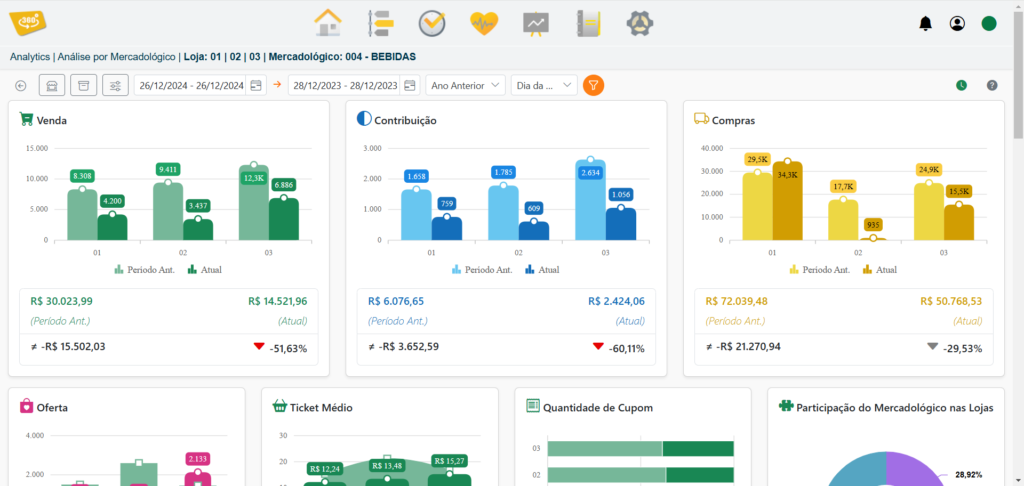Click the Ticket Médio basket icon
The height and width of the screenshot is (486, 1024).
tap(280, 406)
